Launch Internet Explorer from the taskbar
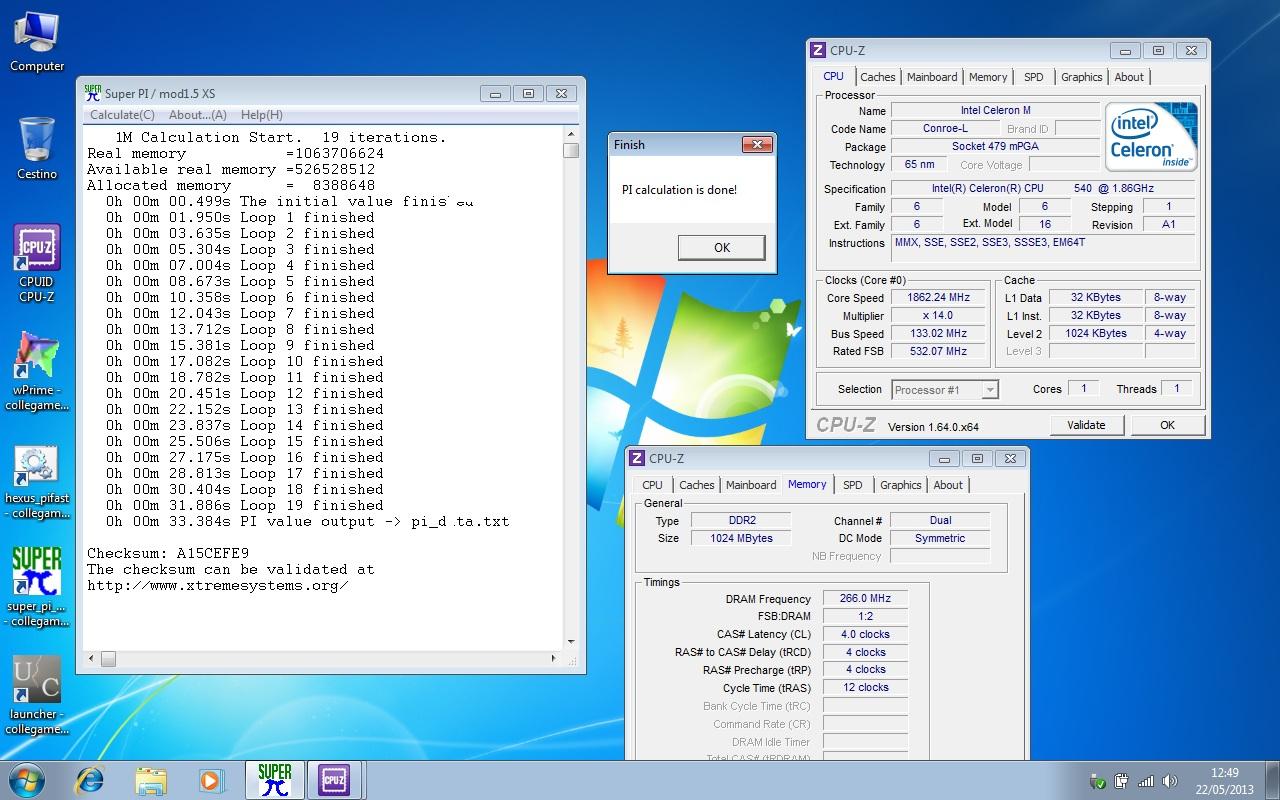1280x800 pixels. [91, 779]
